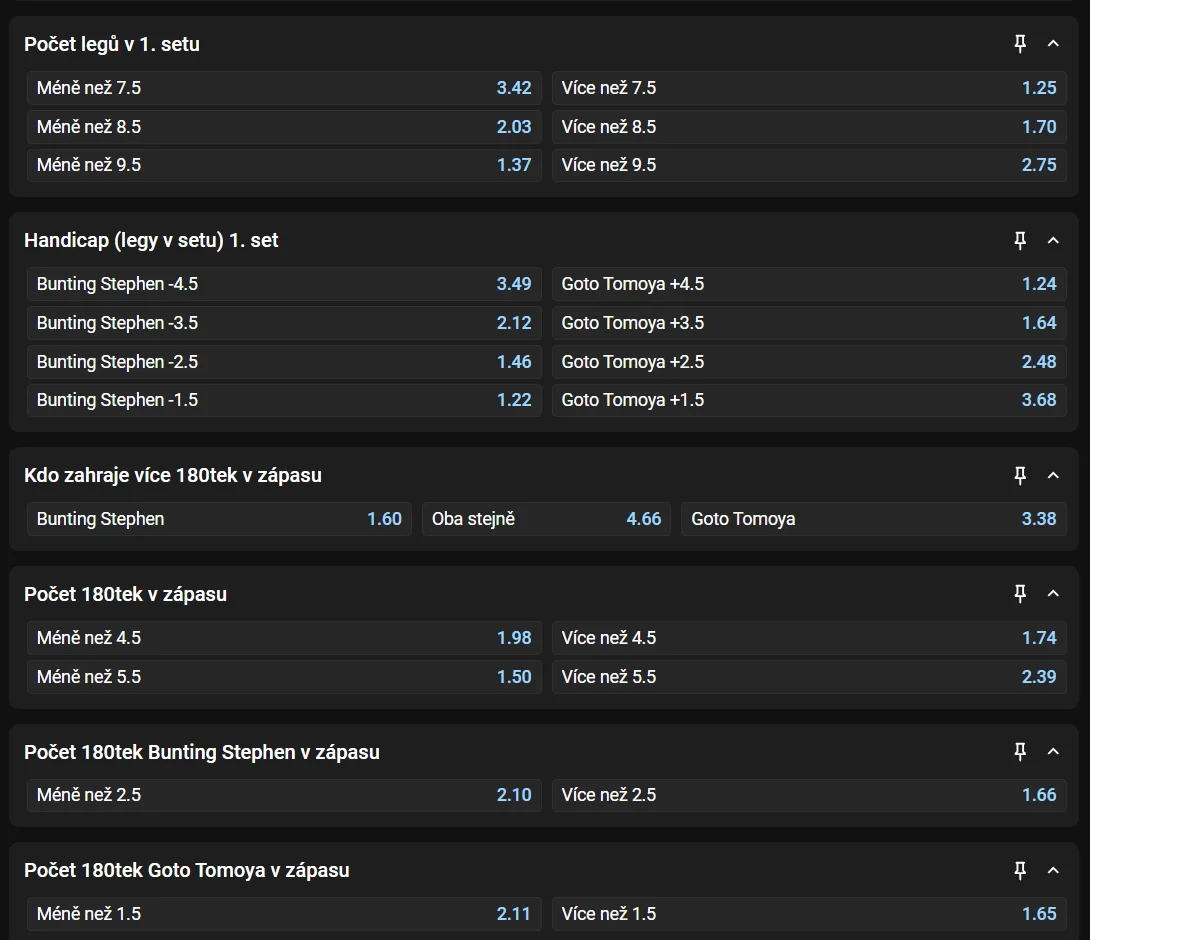Collapse Počet 180tek Goto Tomoya section
This screenshot has width=1201, height=940.
click(1053, 871)
